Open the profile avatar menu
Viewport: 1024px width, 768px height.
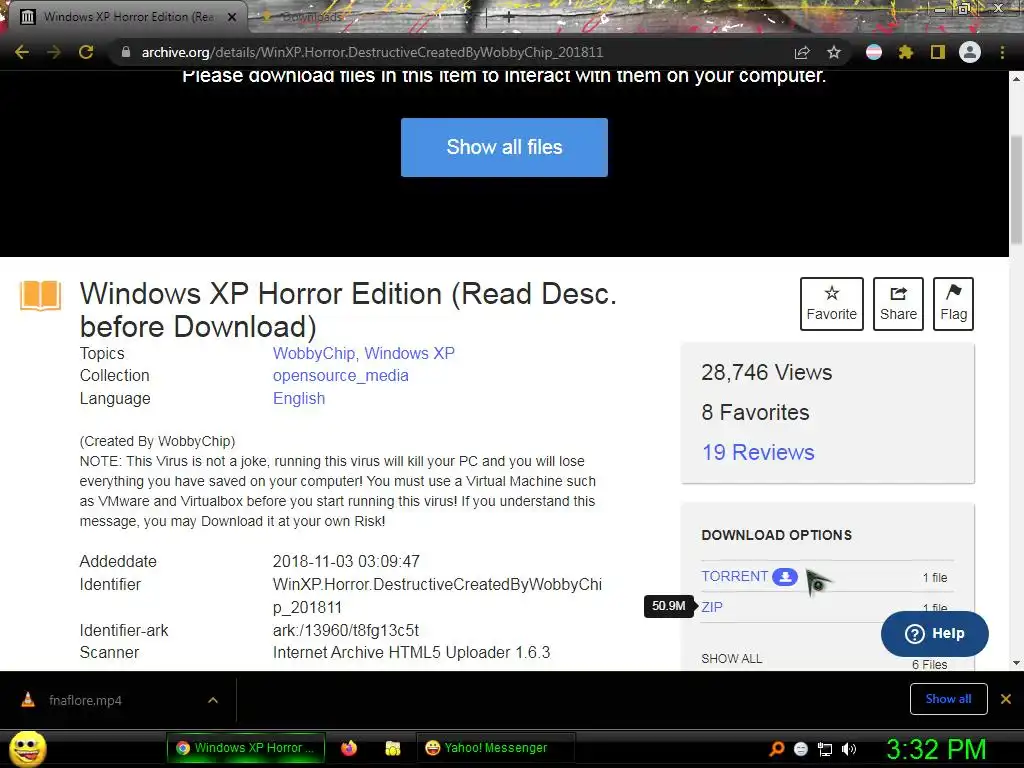970,52
